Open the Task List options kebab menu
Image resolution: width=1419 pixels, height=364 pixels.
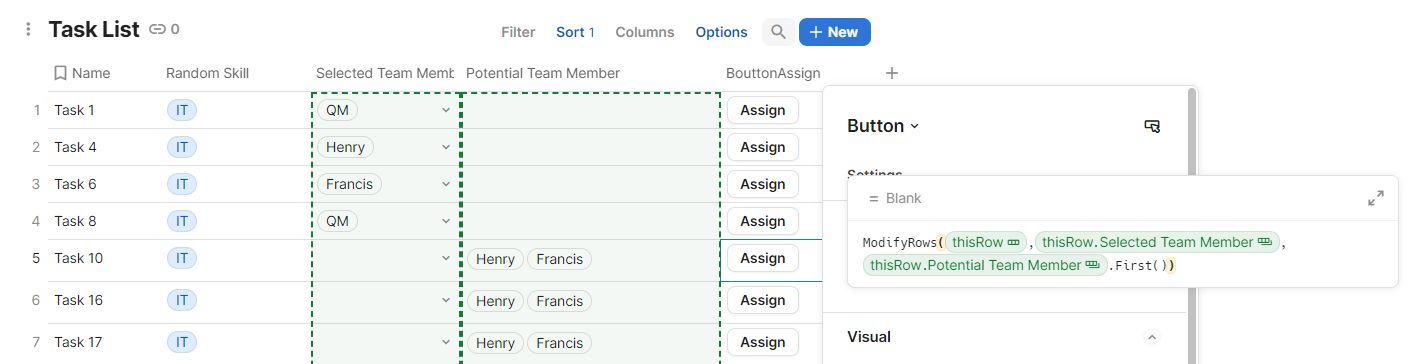click(x=29, y=30)
